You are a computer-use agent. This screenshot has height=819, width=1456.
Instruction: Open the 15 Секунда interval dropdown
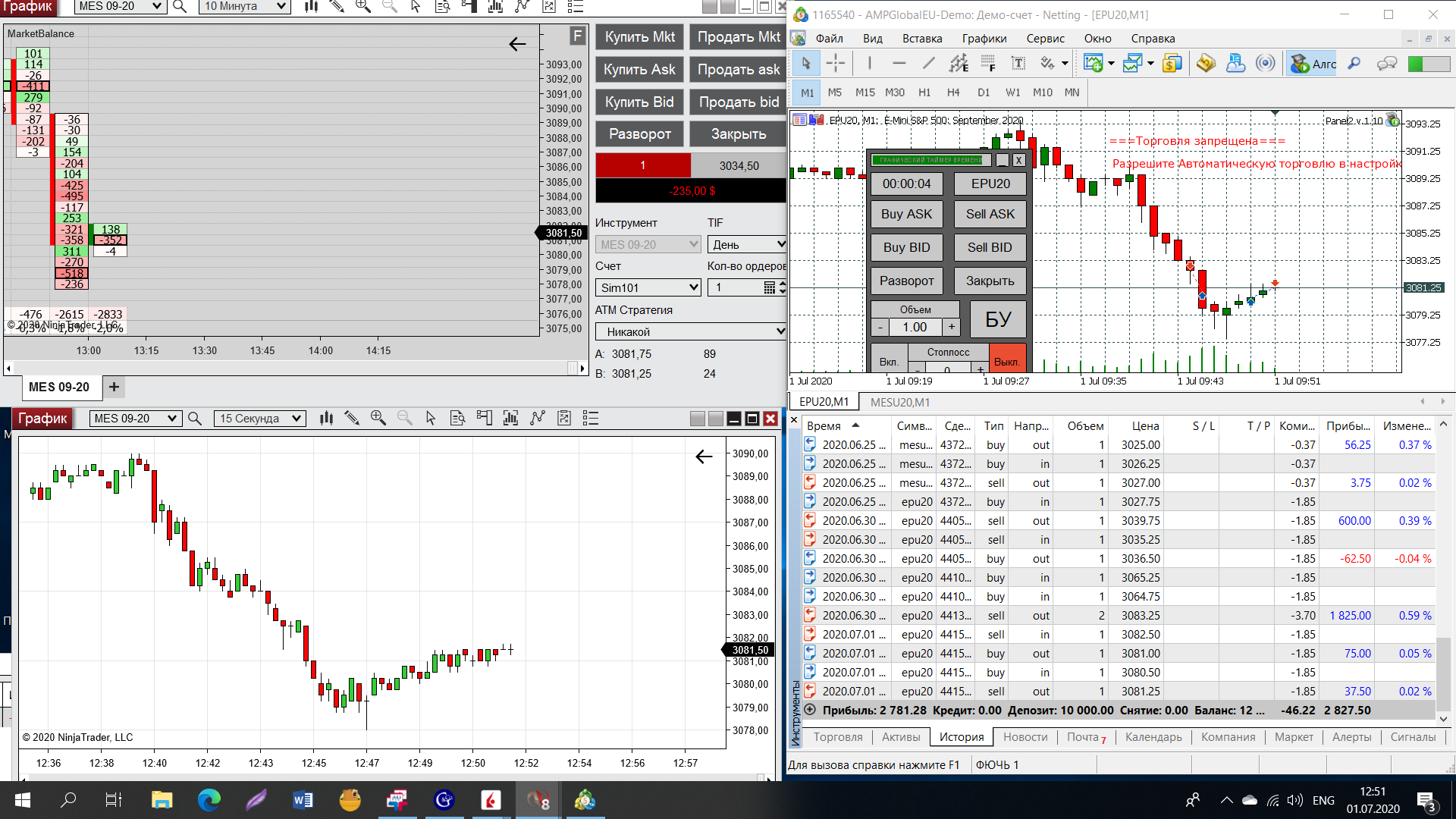point(260,418)
